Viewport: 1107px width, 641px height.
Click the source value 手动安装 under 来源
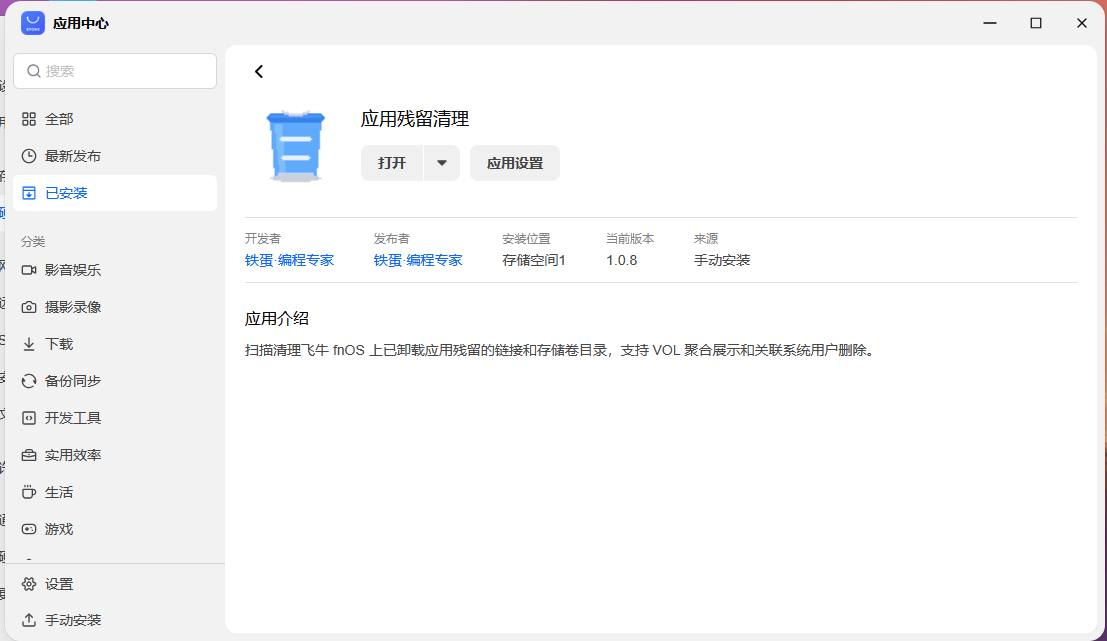tap(722, 260)
